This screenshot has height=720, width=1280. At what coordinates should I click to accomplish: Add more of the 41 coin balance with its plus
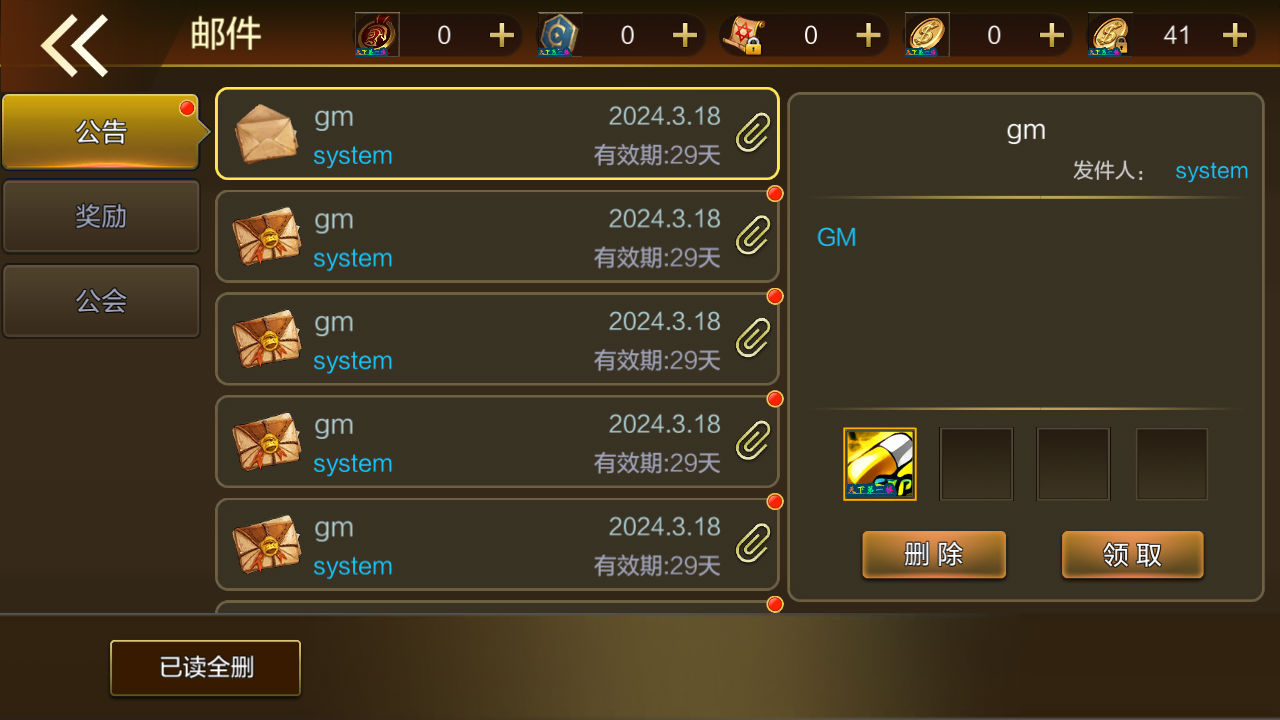click(1235, 36)
